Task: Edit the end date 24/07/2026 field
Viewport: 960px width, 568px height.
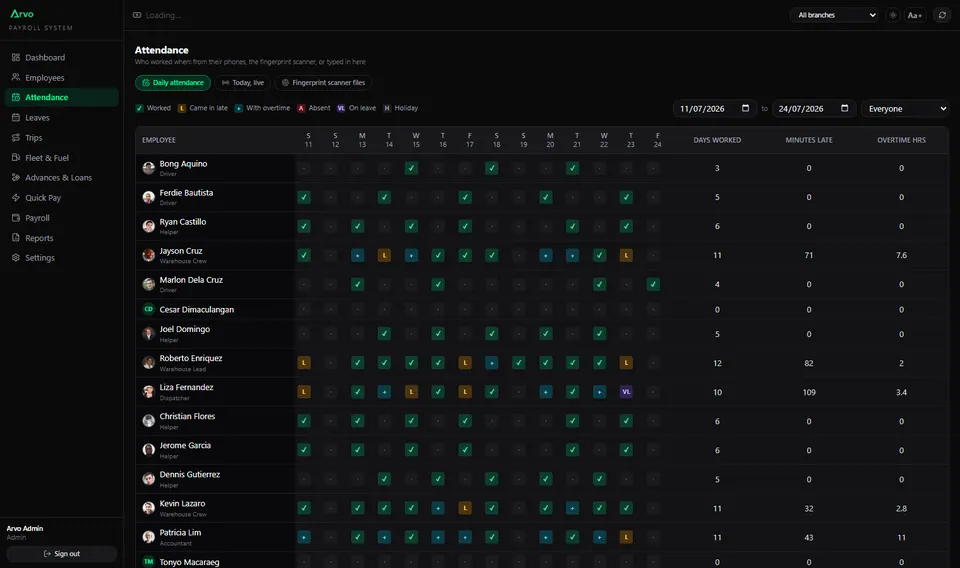Action: 814,108
